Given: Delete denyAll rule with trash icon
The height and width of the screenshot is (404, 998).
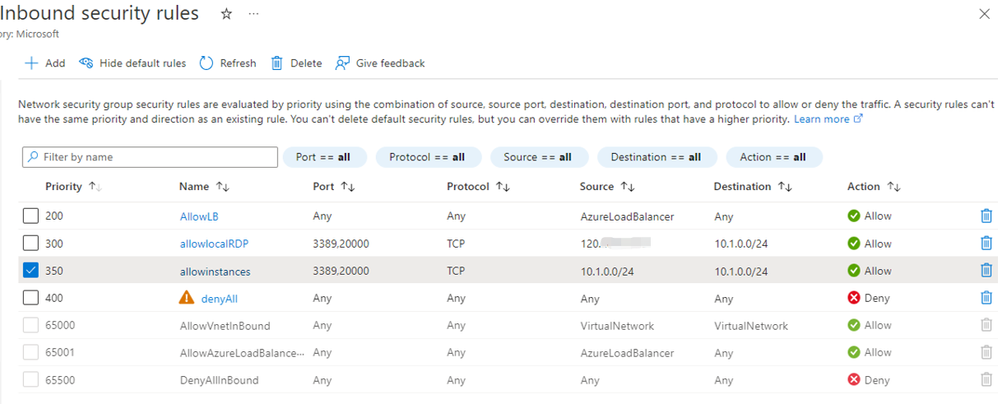Looking at the screenshot, I should 986,298.
